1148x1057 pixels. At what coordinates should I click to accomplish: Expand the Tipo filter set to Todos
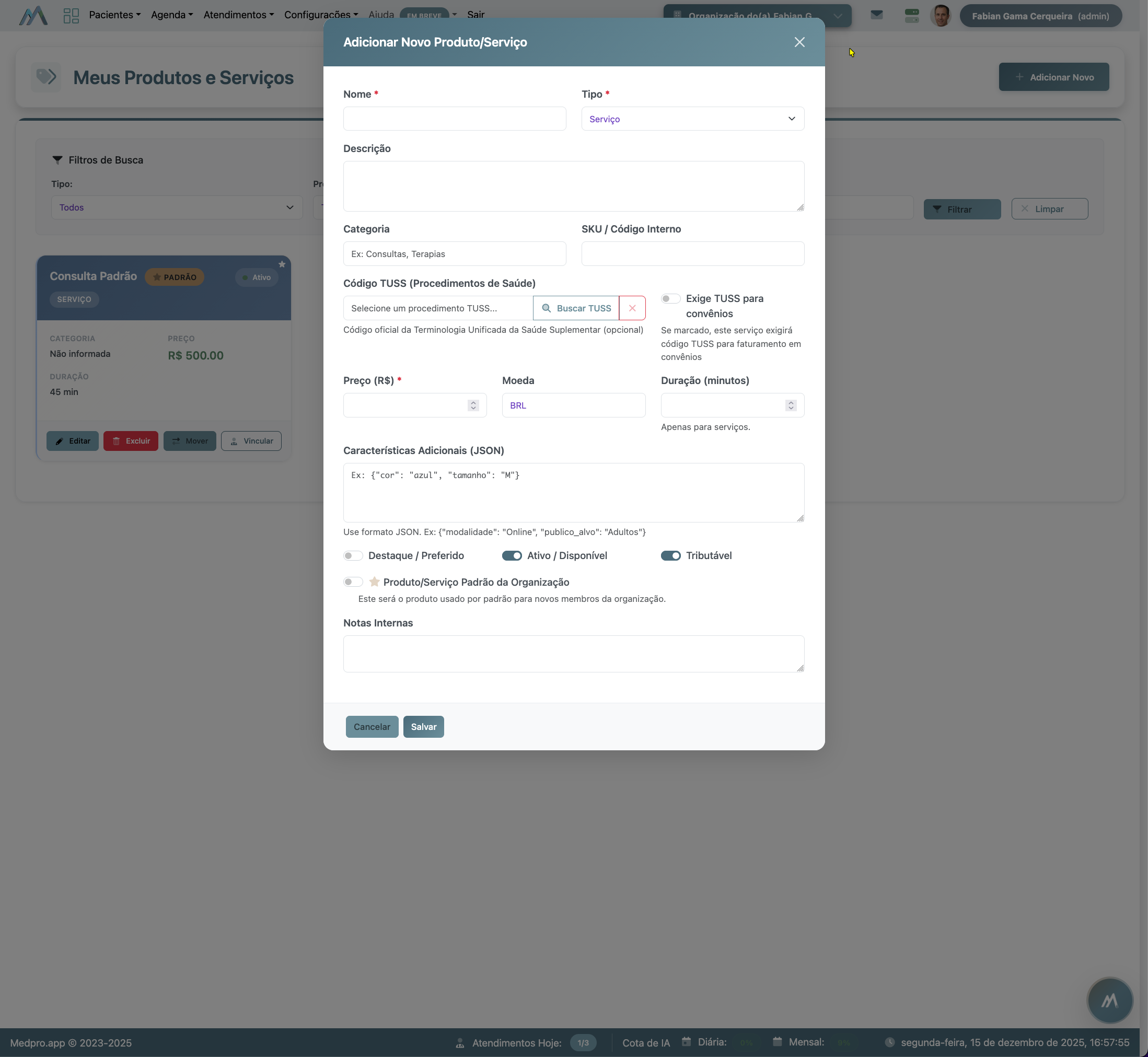[176, 207]
